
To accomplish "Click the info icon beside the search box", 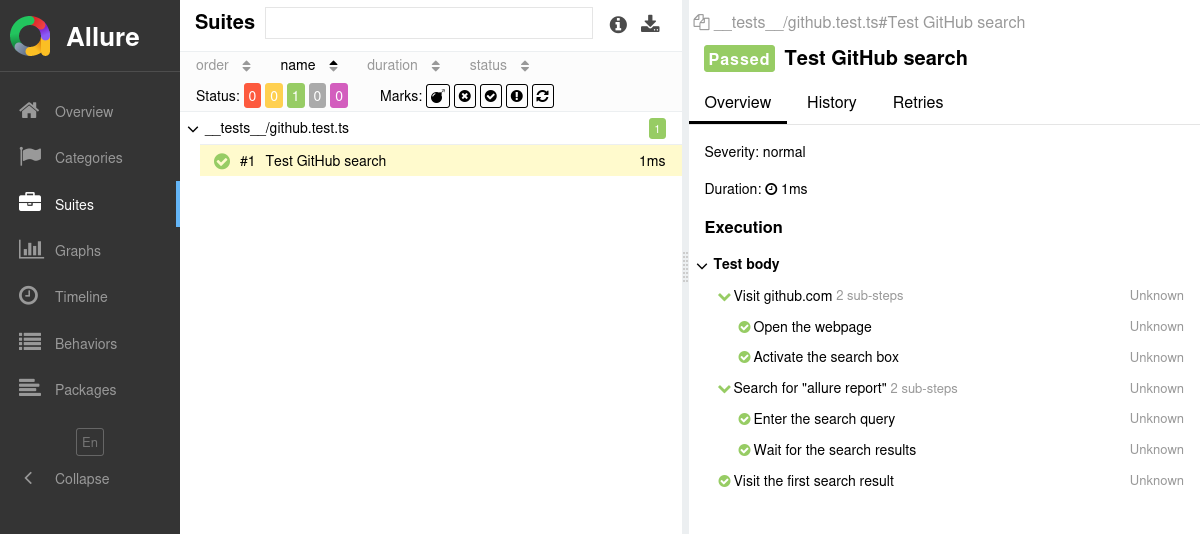I will (x=618, y=24).
